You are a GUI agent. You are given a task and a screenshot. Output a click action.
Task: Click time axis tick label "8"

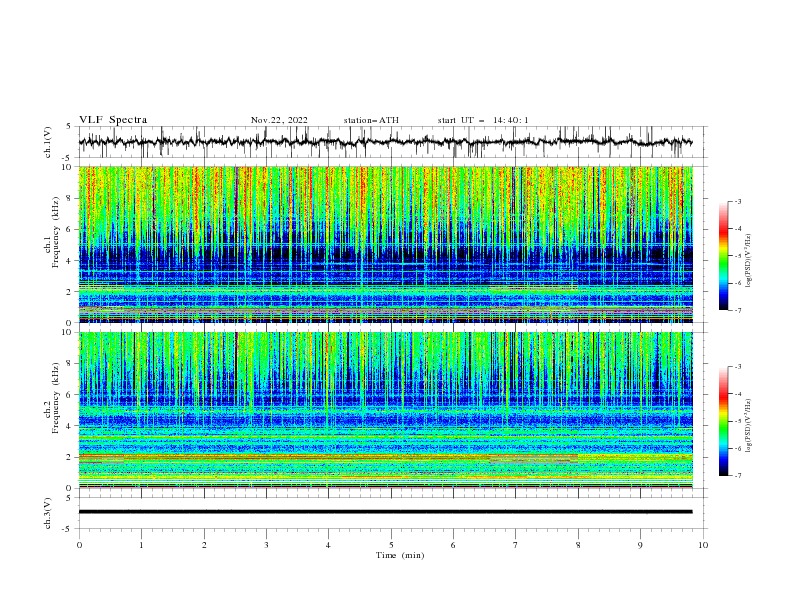pos(578,545)
